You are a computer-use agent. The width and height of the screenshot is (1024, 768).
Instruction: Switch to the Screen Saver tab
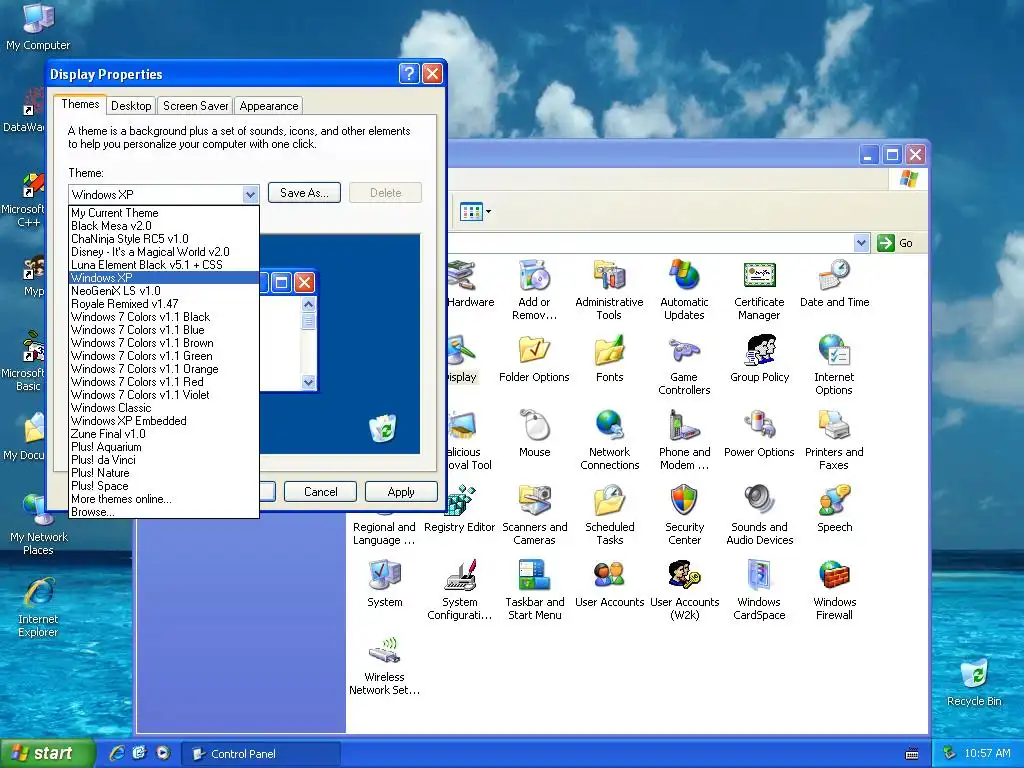pyautogui.click(x=195, y=106)
